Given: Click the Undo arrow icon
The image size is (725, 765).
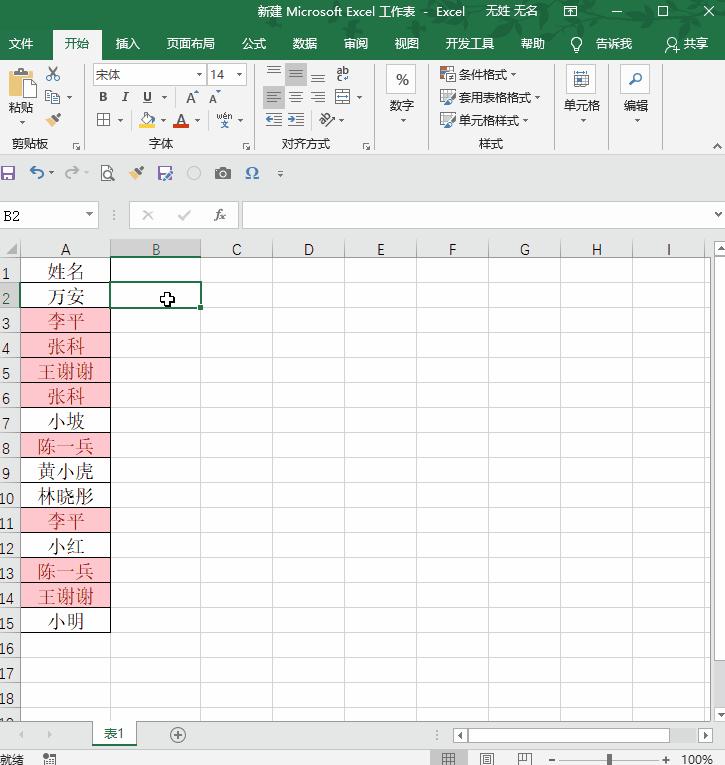Looking at the screenshot, I should pos(36,173).
